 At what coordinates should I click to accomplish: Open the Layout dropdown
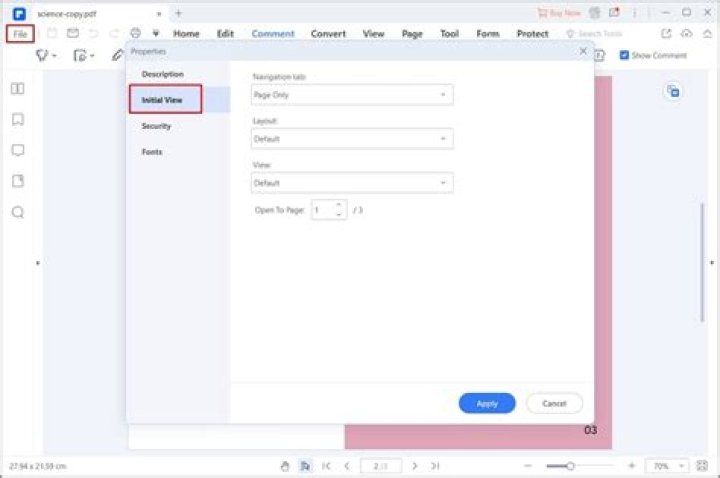point(352,139)
